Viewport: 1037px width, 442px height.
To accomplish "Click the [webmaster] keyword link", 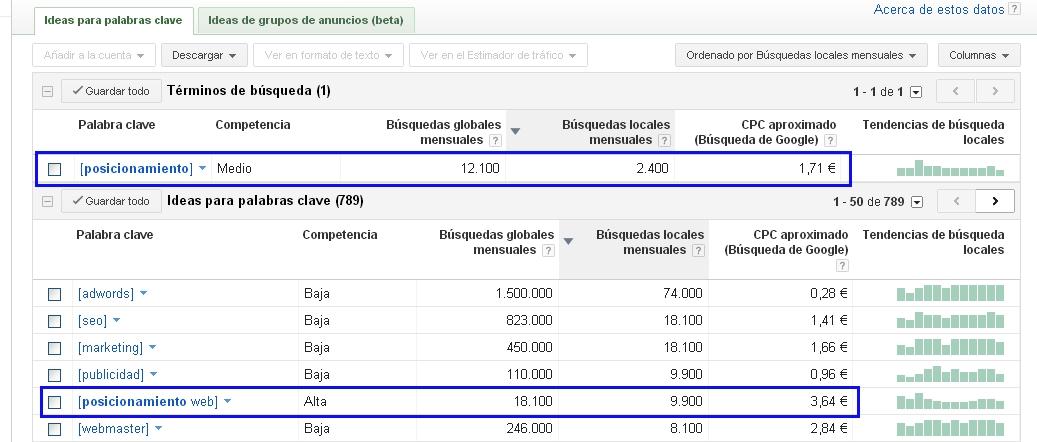I will [x=113, y=429].
